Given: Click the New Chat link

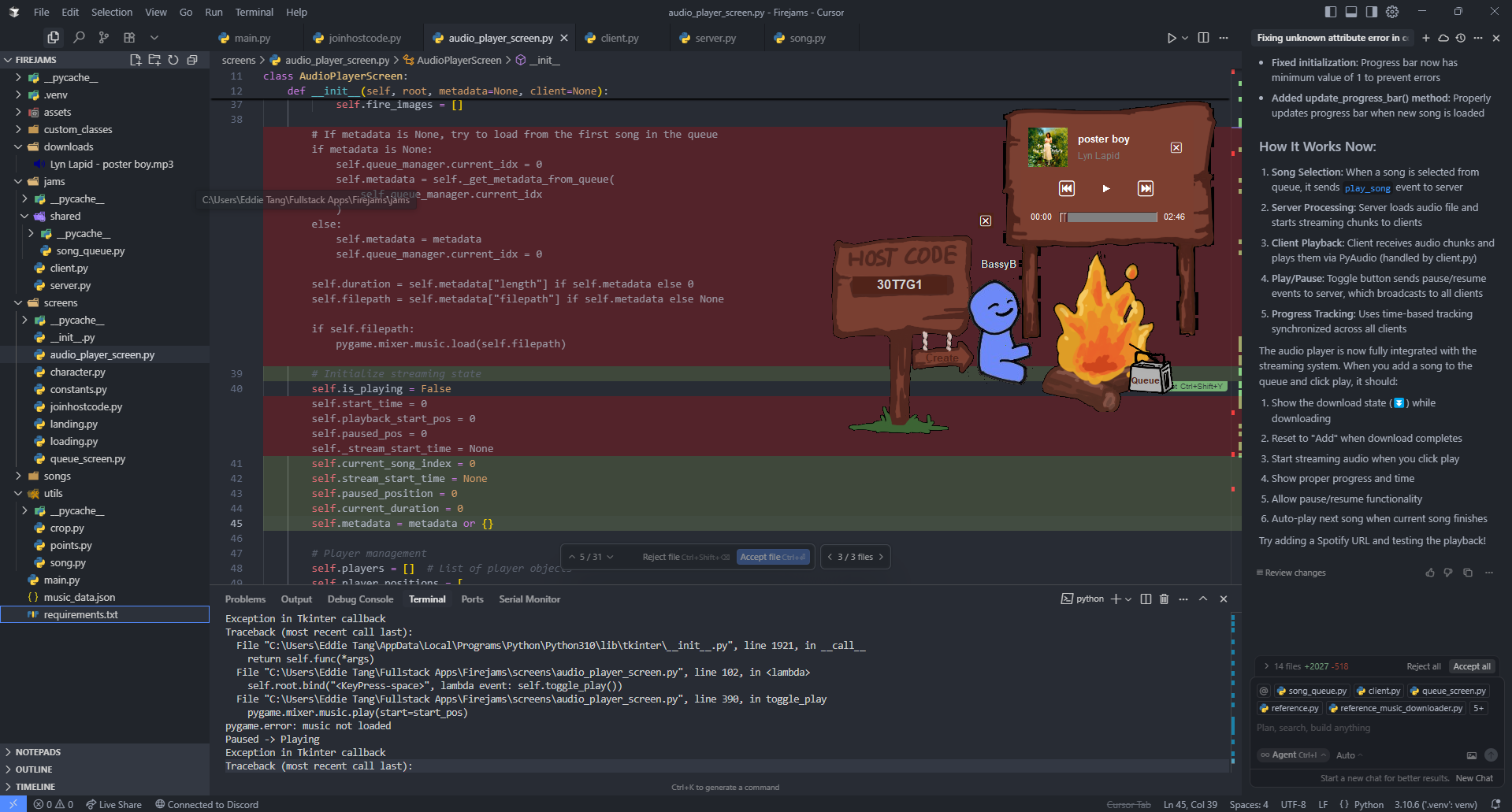Looking at the screenshot, I should click(x=1474, y=778).
